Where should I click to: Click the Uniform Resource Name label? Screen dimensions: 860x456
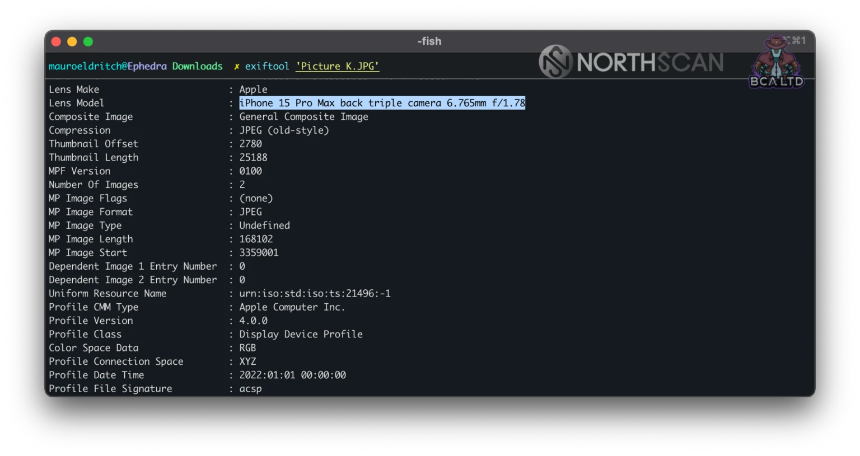coord(108,294)
